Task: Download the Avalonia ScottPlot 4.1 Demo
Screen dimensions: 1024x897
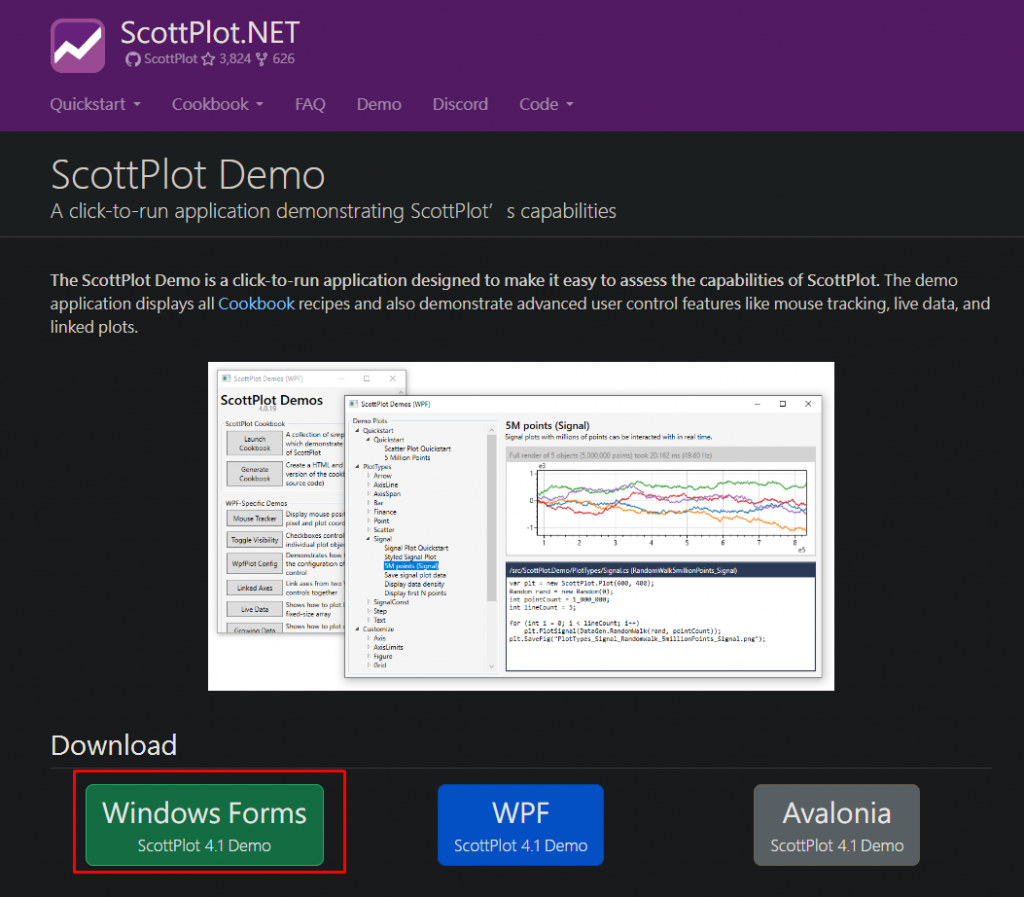Action: click(x=837, y=825)
